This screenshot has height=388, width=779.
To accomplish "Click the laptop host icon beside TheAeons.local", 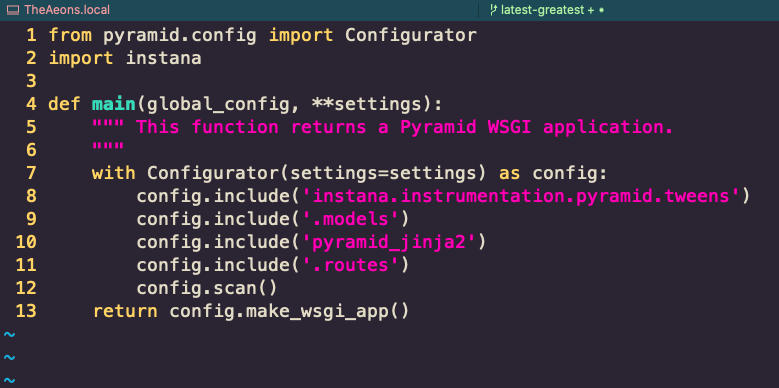I will tap(13, 10).
